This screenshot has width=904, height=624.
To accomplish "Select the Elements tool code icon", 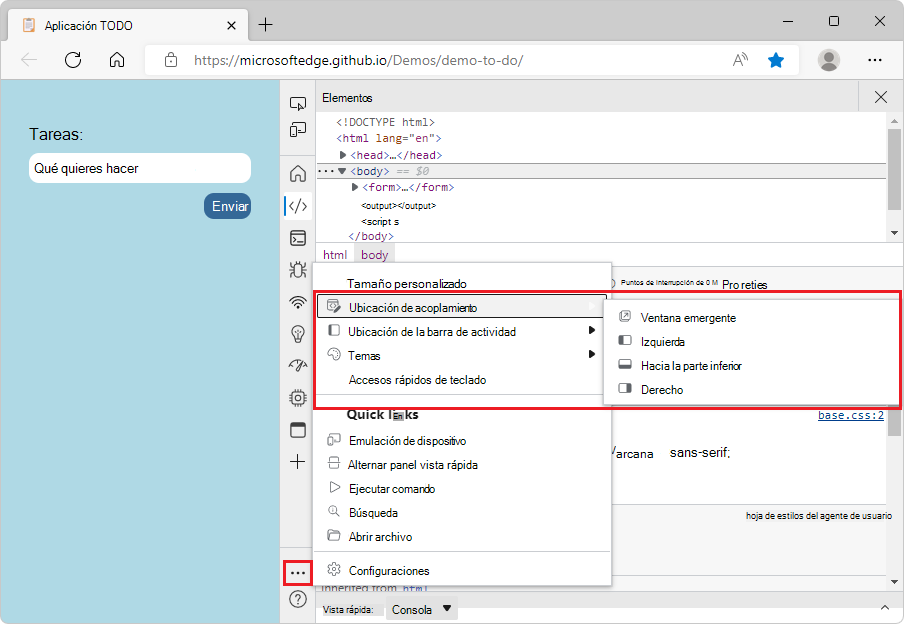I will [x=297, y=206].
